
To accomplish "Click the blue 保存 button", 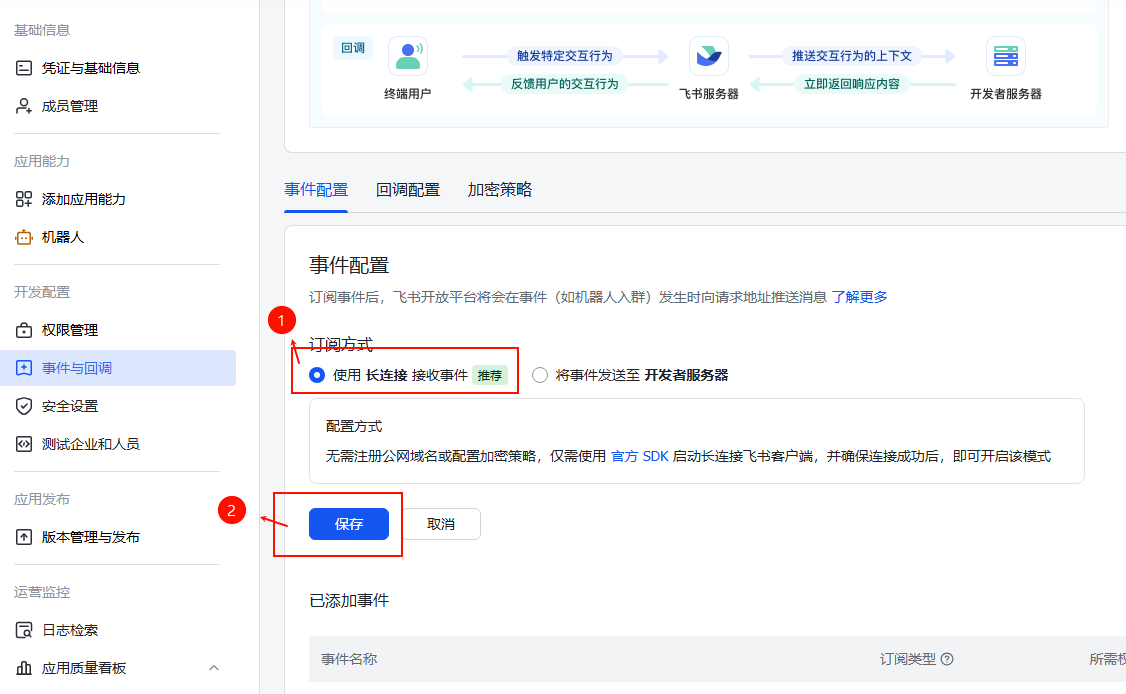I will click(x=349, y=524).
